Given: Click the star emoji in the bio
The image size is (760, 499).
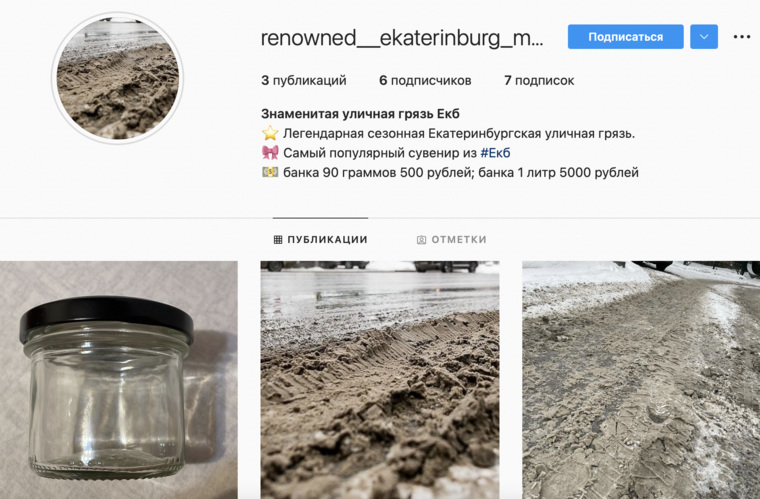Looking at the screenshot, I should pyautogui.click(x=270, y=133).
